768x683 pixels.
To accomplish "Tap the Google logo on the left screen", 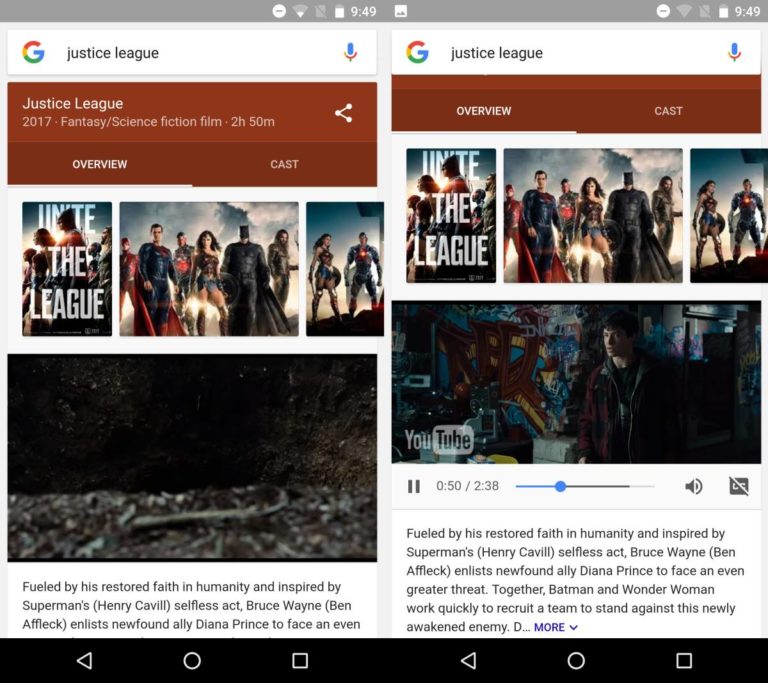I will pos(33,52).
